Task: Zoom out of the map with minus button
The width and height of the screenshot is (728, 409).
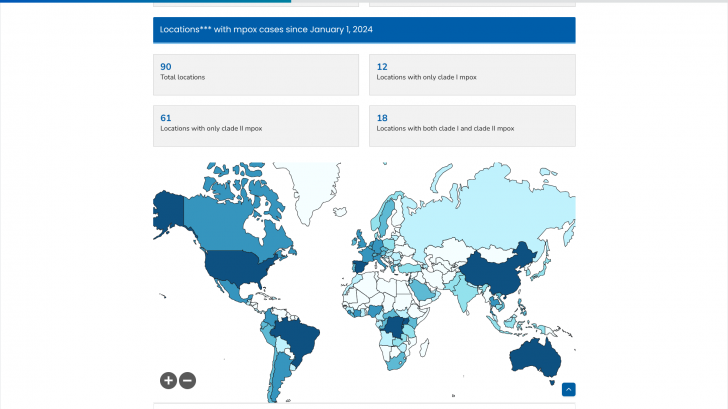Action: (187, 380)
